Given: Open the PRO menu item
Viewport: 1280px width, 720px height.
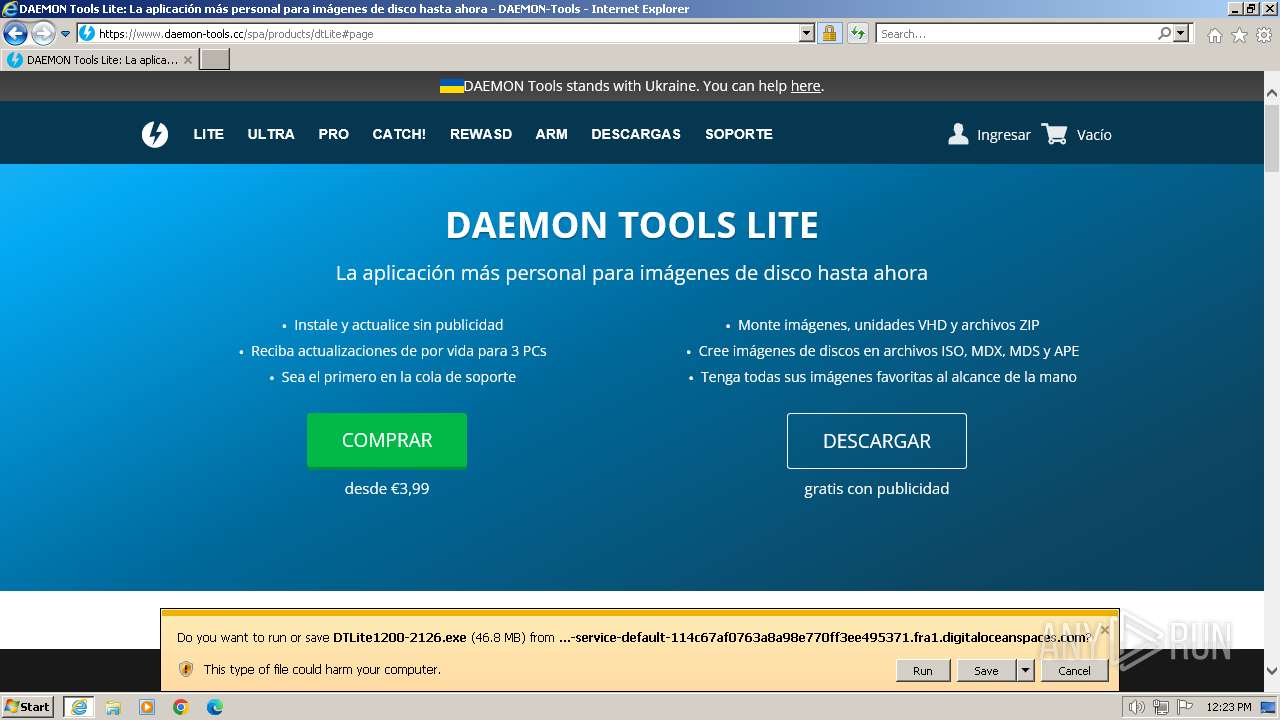Looking at the screenshot, I should pyautogui.click(x=333, y=134).
